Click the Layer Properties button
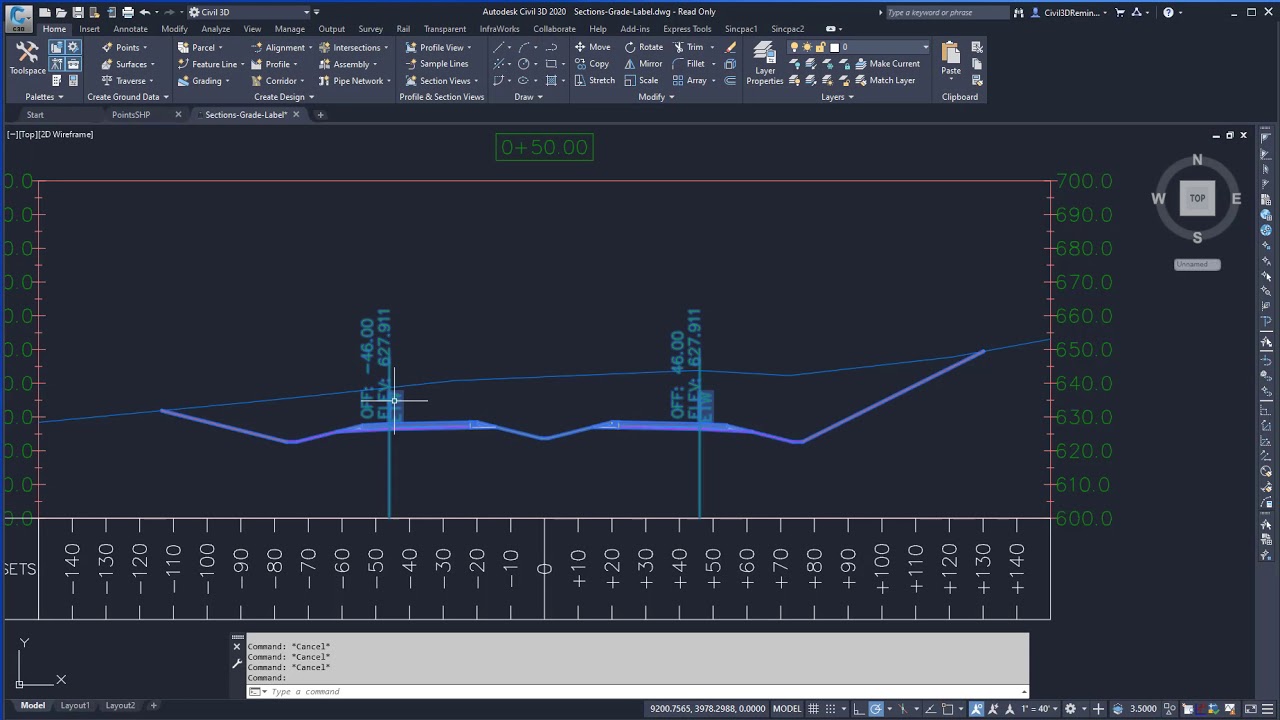The width and height of the screenshot is (1280, 720). 765,63
